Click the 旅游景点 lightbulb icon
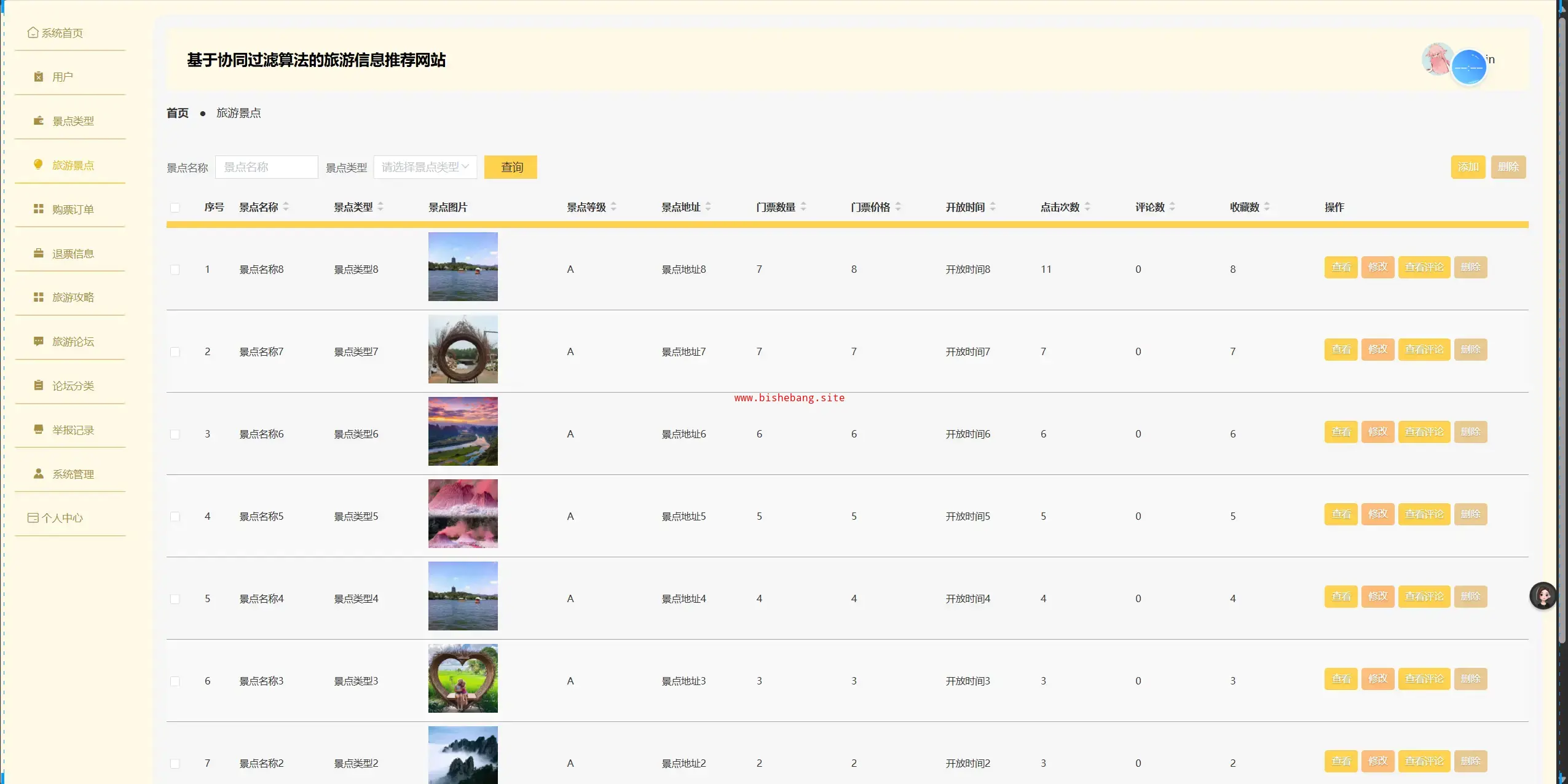 tap(39, 165)
